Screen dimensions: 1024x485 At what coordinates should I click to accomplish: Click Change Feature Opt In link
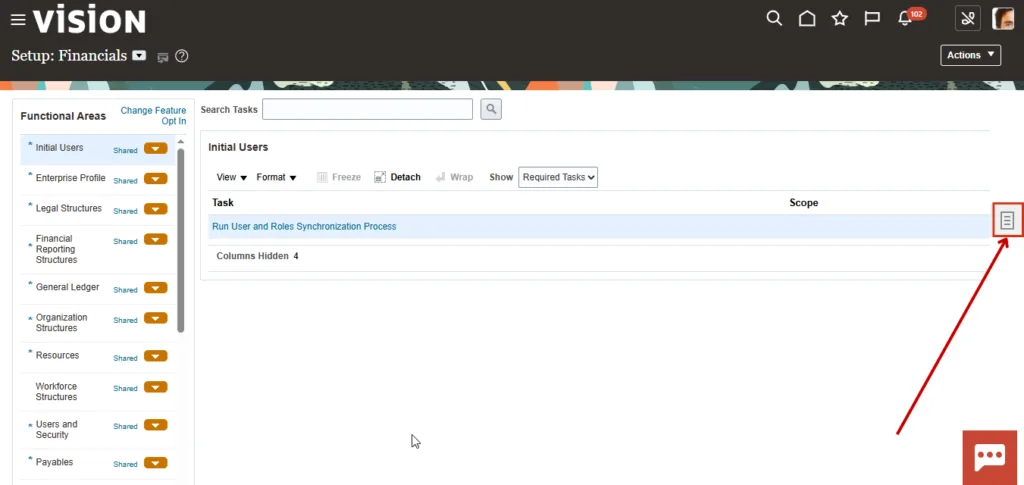click(153, 116)
